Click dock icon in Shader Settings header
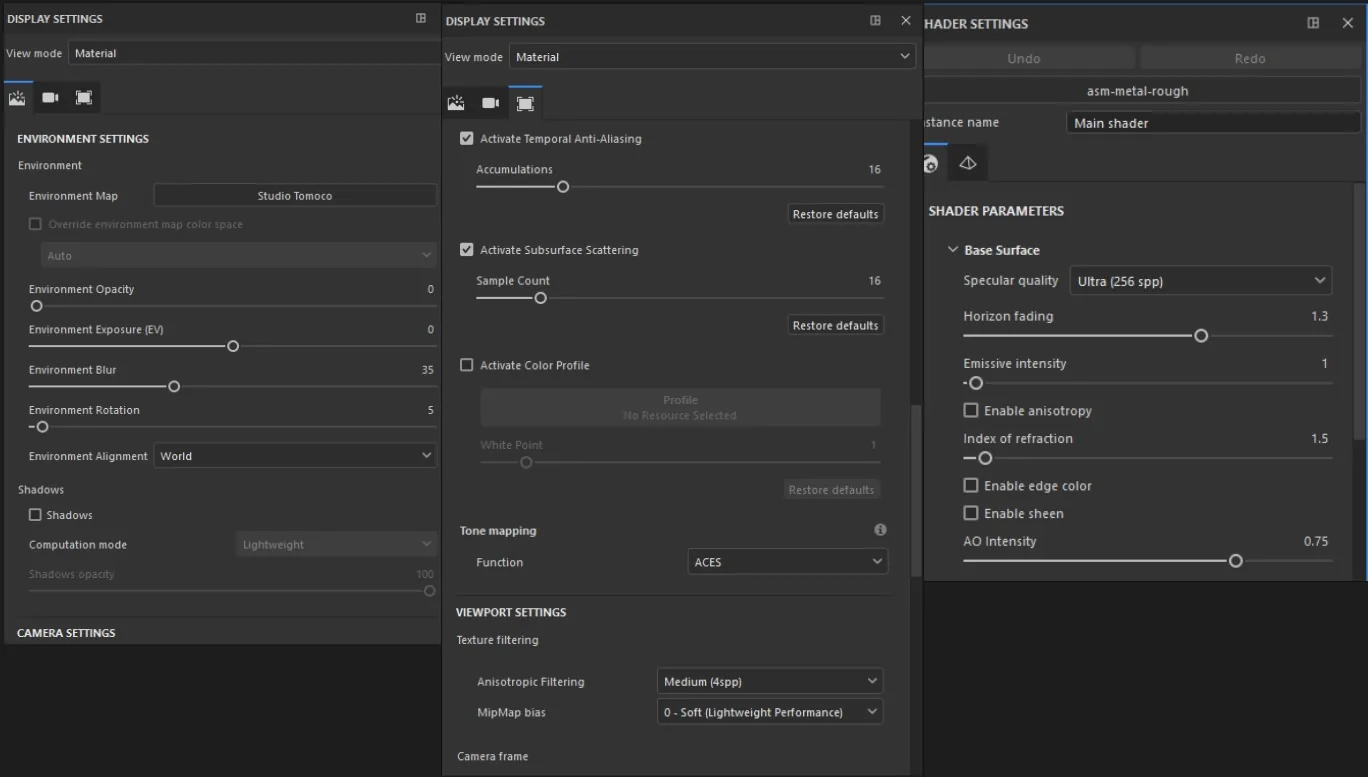1368x777 pixels. click(x=1314, y=23)
